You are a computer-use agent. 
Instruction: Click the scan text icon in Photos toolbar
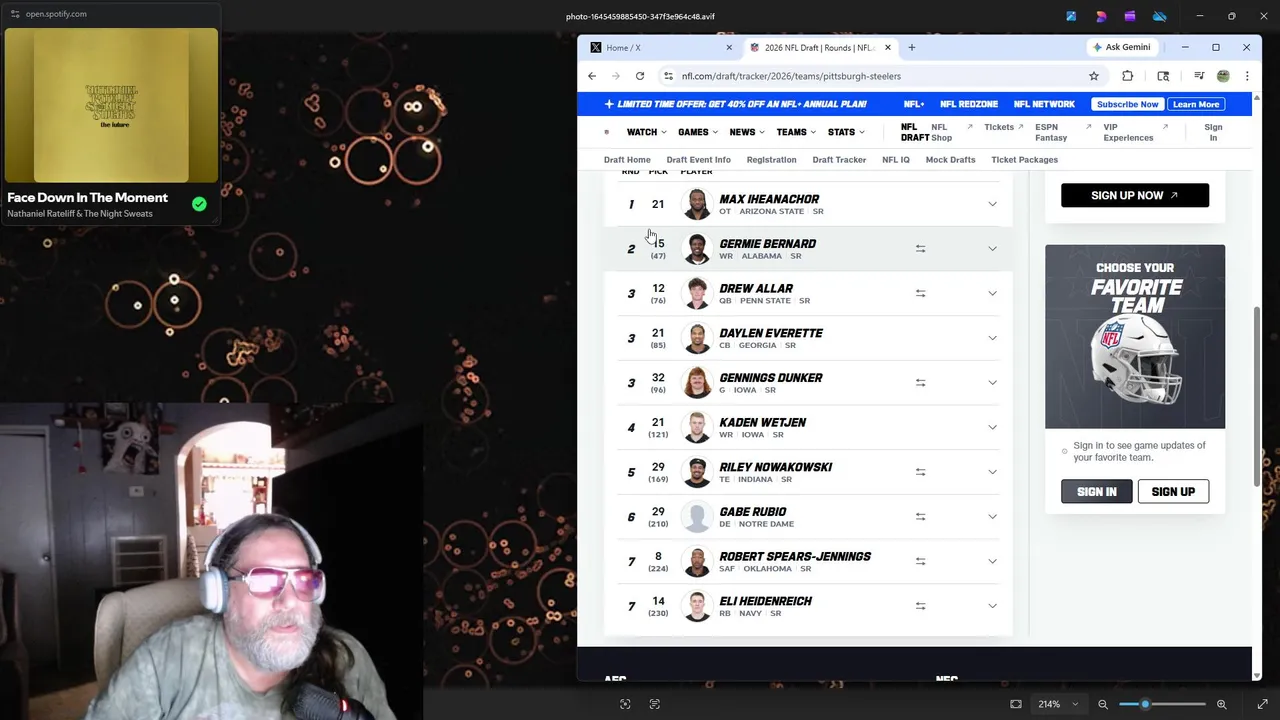(x=655, y=704)
